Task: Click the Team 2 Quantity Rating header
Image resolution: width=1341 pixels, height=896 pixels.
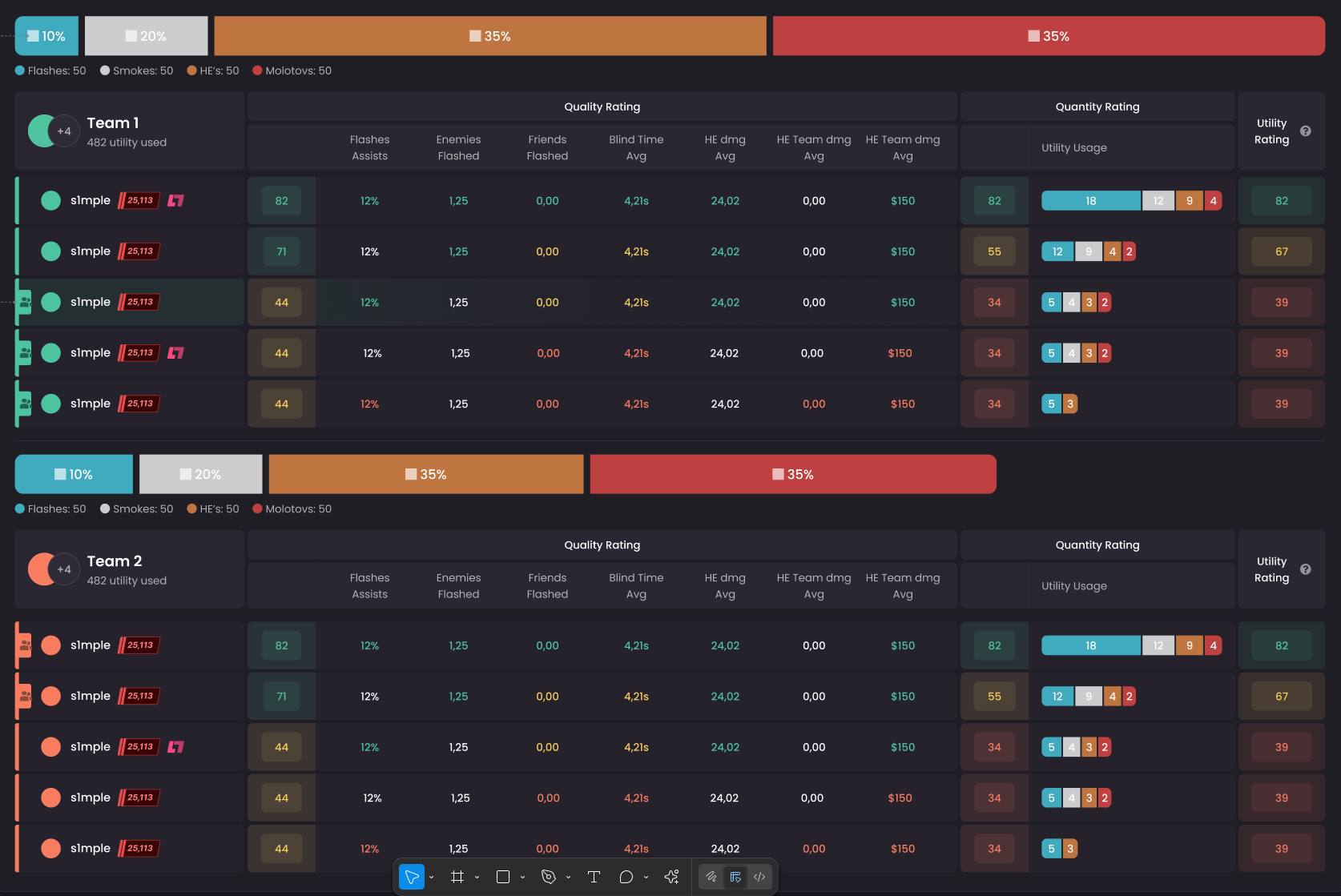Action: pos(1097,544)
